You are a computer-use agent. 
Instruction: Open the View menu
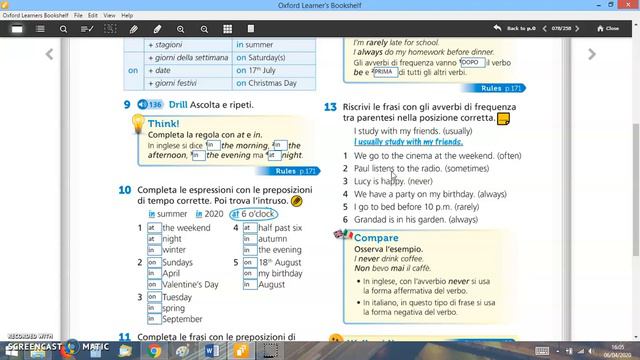(x=109, y=15)
